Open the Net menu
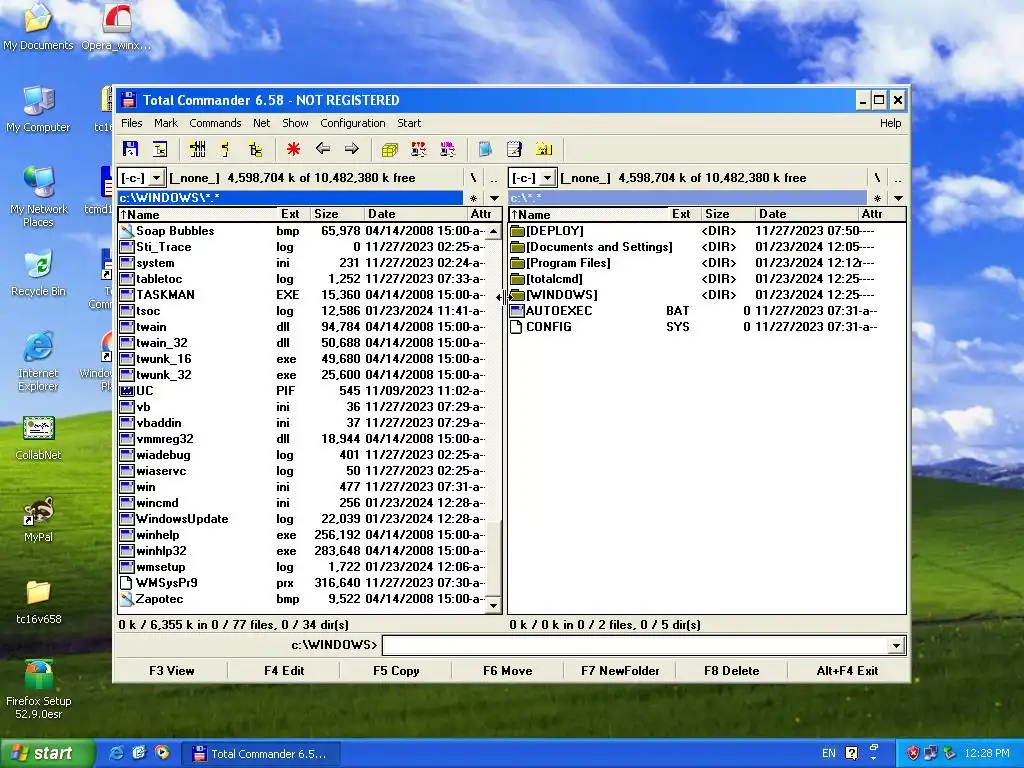The width and height of the screenshot is (1024, 768). click(261, 123)
